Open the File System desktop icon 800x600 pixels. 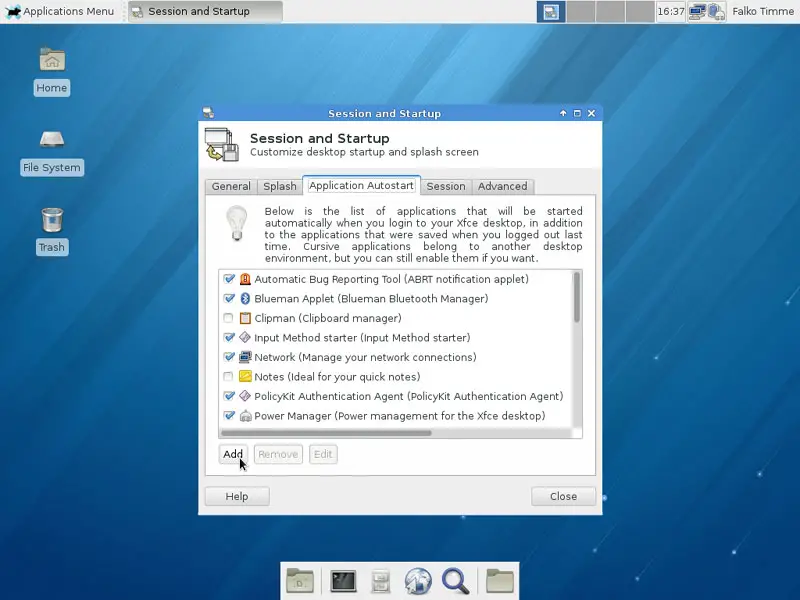point(52,139)
